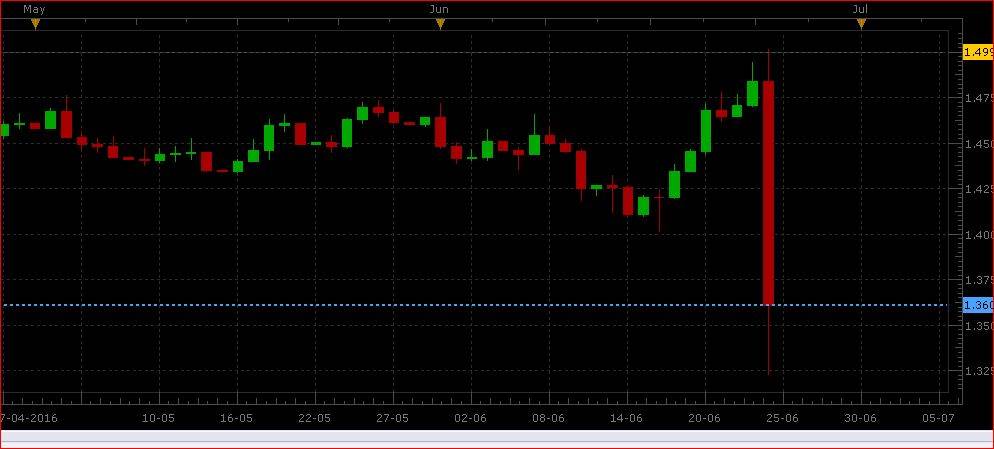Click the 20-06 date axis label
This screenshot has height=449, width=994.
(x=704, y=418)
